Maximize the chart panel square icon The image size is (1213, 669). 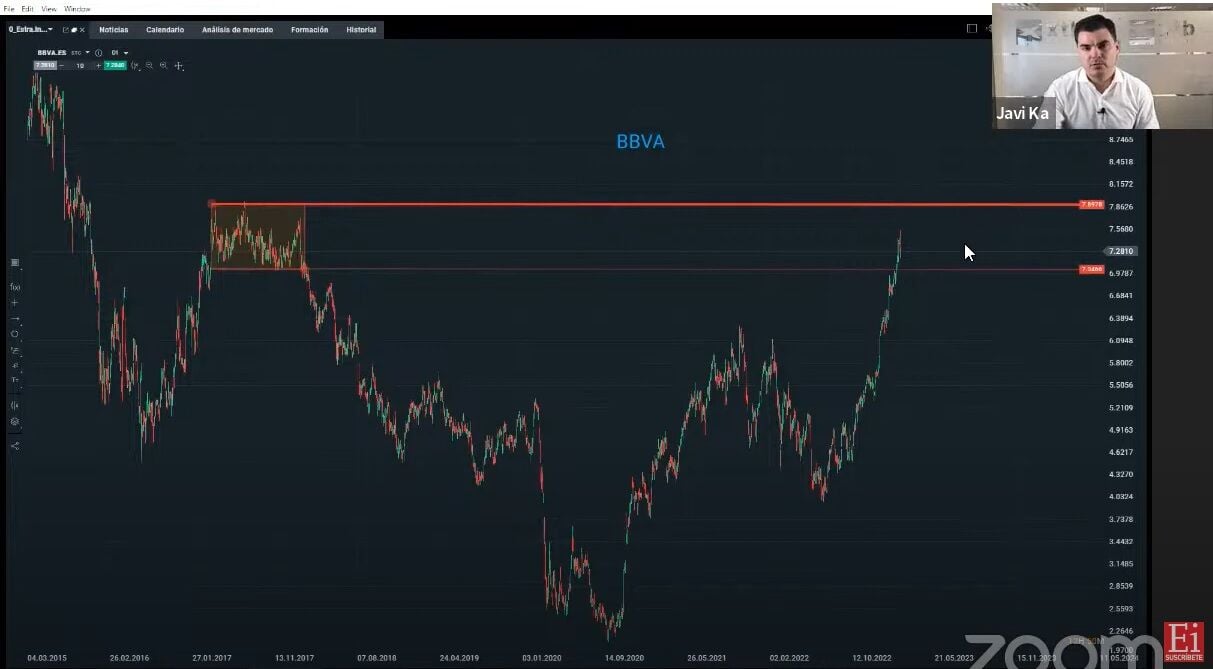(972, 29)
